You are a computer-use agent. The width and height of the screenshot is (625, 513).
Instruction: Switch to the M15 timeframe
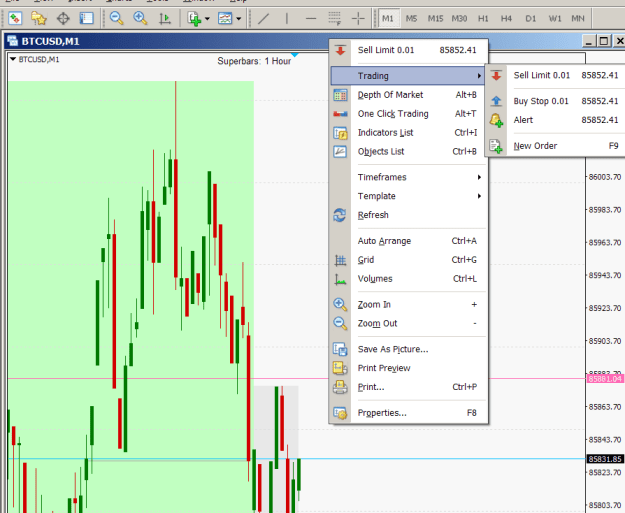pyautogui.click(x=435, y=18)
